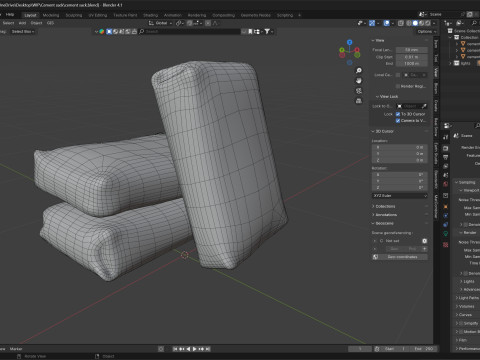Screen dimensions: 480x360
Task: Select rendered viewport shading mode
Action: 428,23
